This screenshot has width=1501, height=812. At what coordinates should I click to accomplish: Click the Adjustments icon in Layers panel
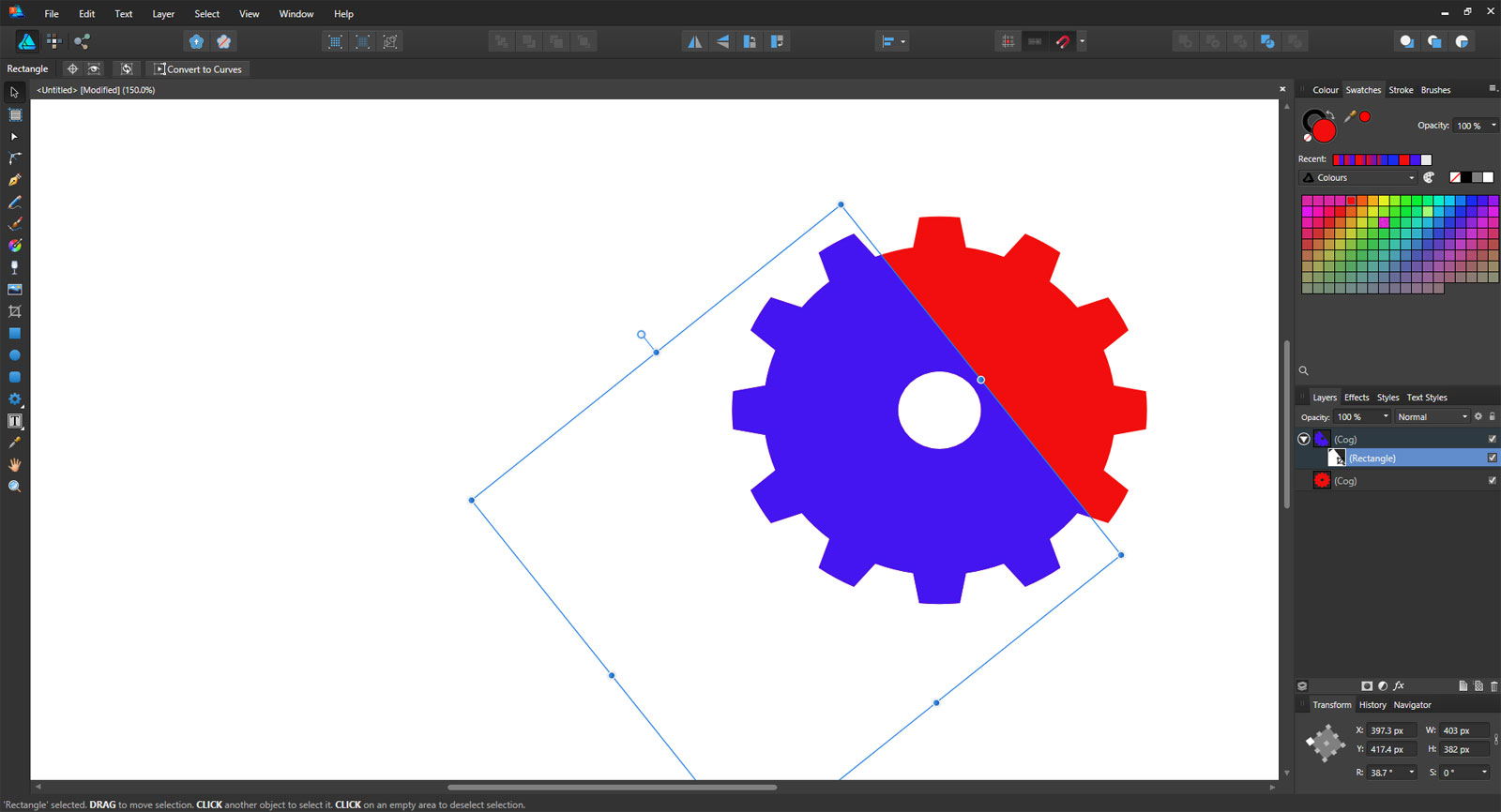1383,685
